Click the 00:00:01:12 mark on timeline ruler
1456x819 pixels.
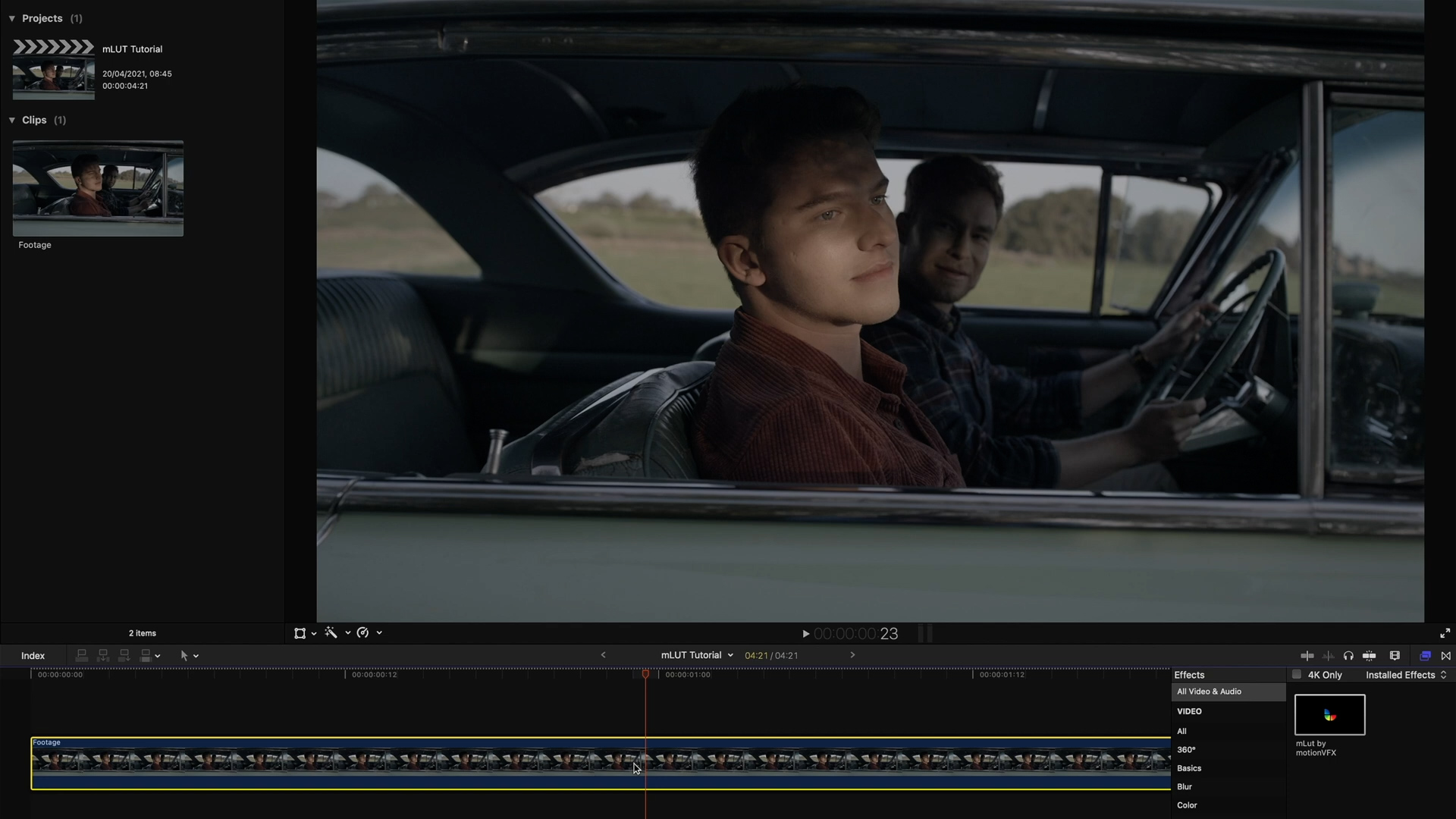pos(1002,674)
